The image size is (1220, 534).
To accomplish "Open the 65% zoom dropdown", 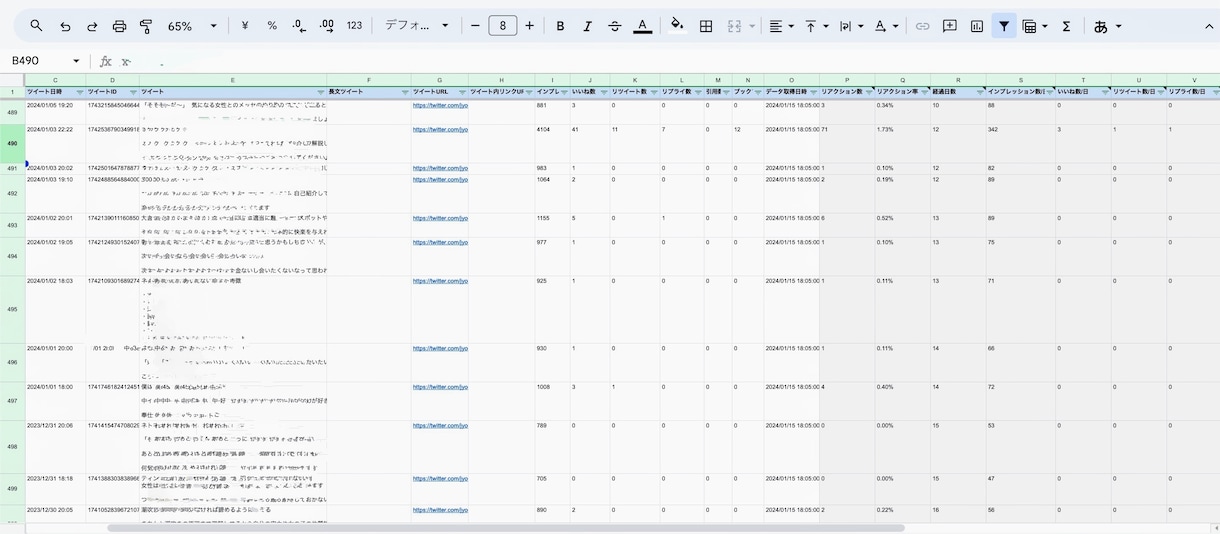I will click(192, 26).
